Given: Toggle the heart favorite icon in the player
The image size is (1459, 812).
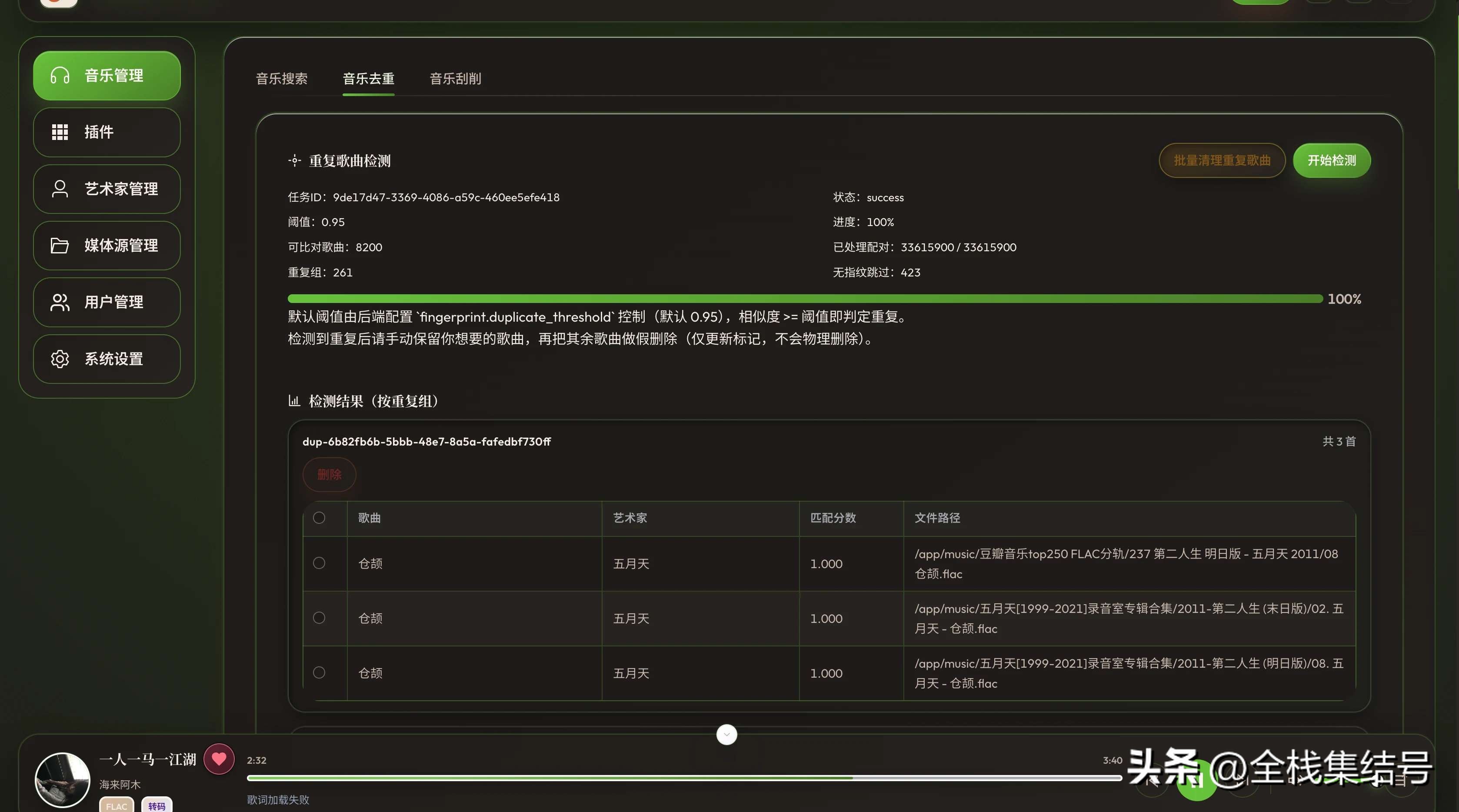Looking at the screenshot, I should (219, 759).
